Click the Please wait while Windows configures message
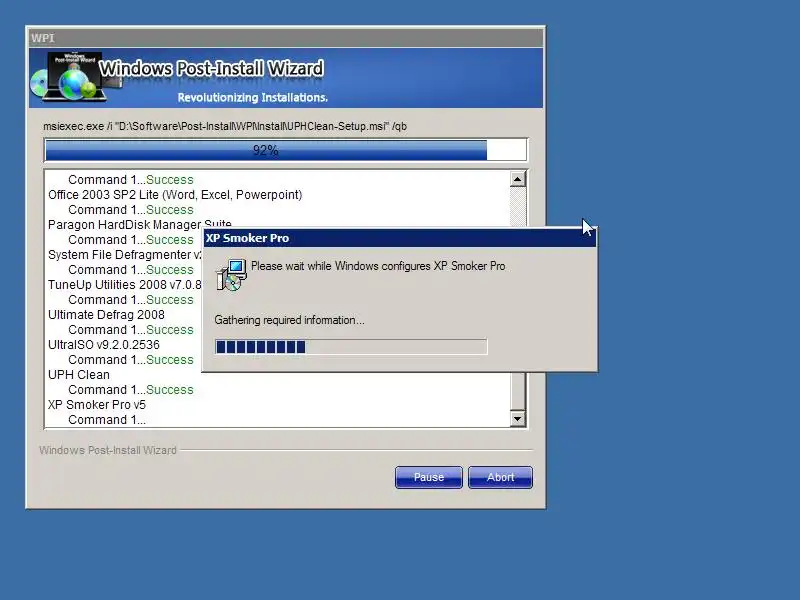Screen dimensions: 800x600 (x=378, y=266)
